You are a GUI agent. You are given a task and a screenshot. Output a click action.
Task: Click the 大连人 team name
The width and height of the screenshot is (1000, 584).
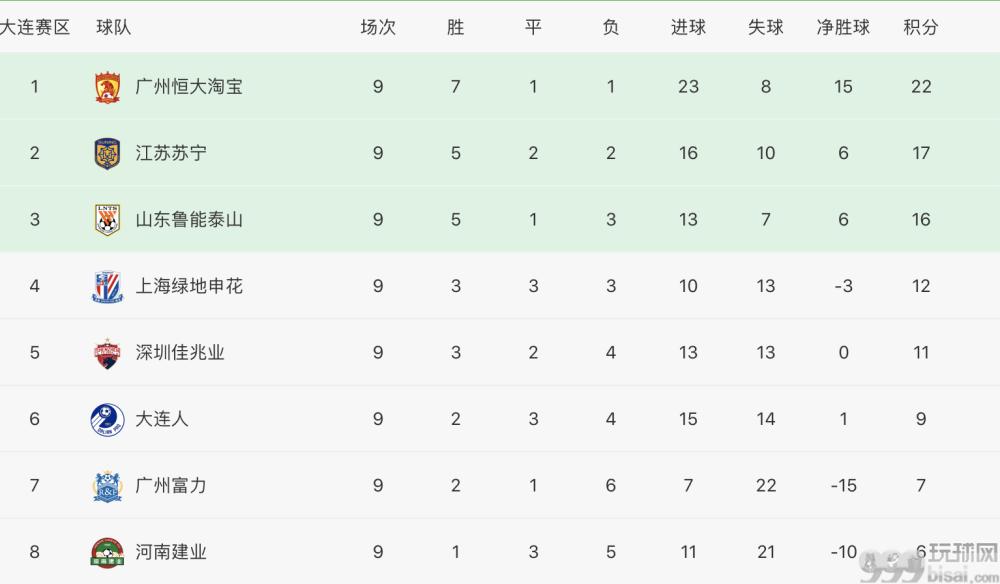click(162, 419)
